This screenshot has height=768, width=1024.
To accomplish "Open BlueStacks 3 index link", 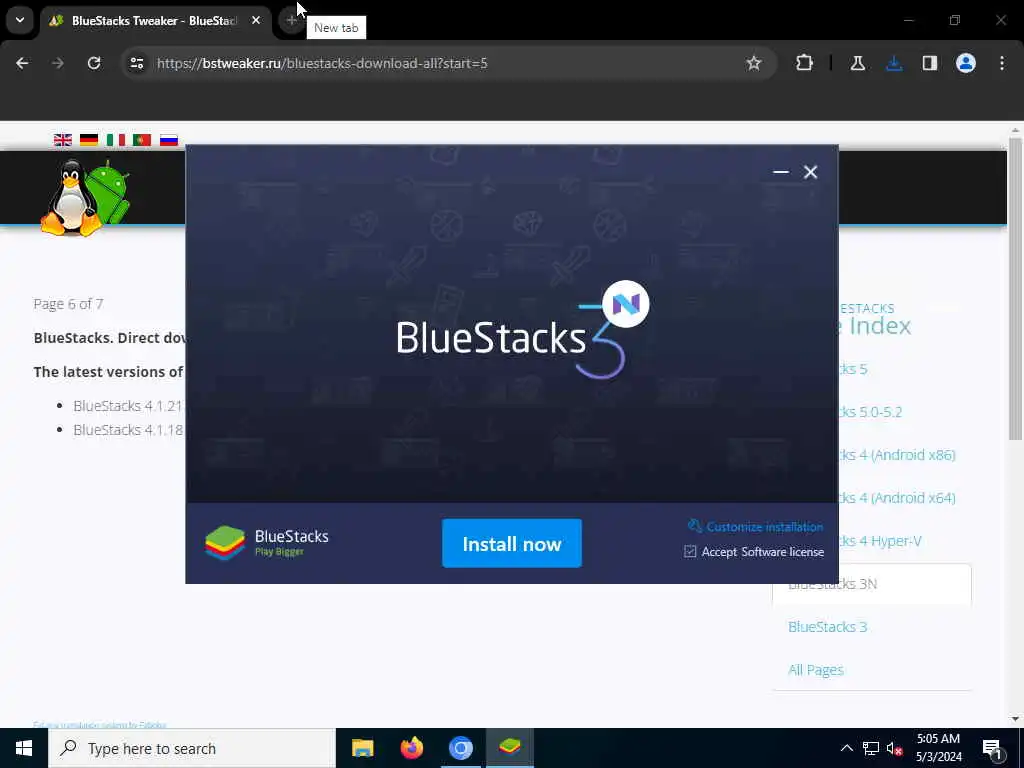I will (827, 627).
